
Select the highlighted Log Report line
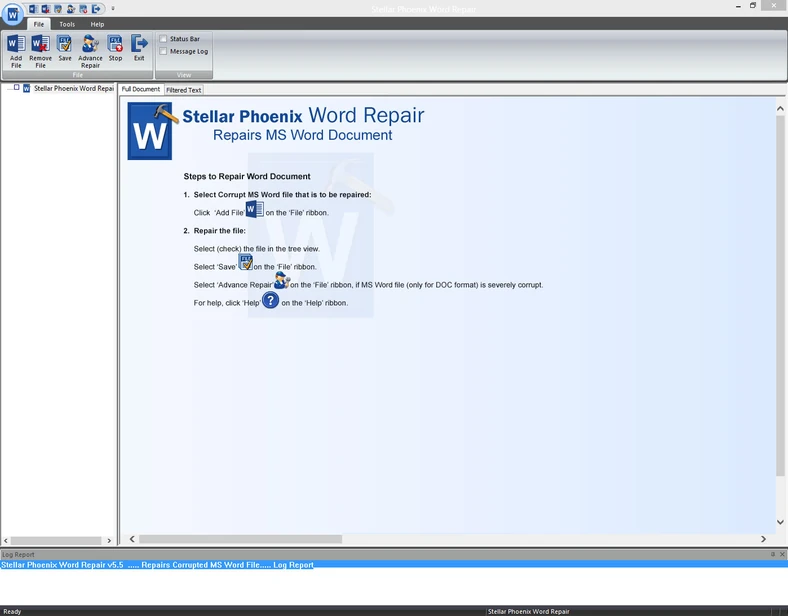394,565
